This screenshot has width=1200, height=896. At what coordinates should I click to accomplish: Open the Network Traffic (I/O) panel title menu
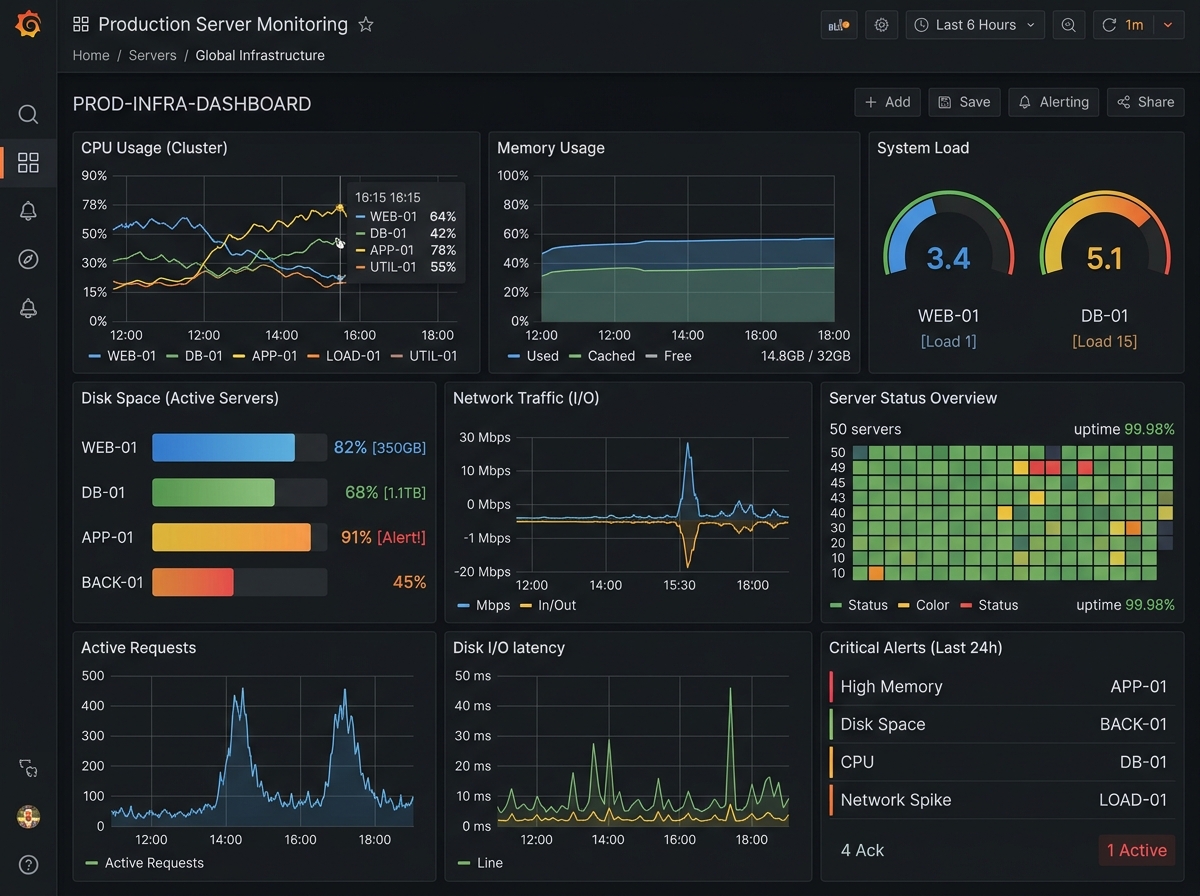(x=526, y=398)
